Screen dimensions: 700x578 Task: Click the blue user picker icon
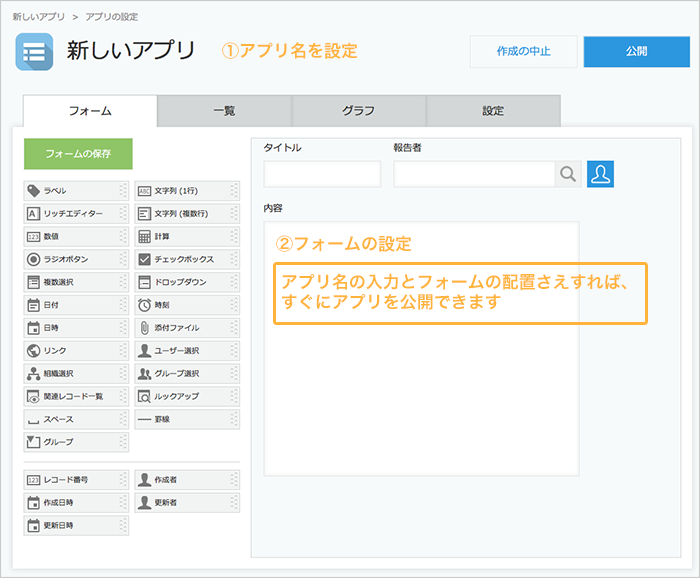click(x=600, y=174)
